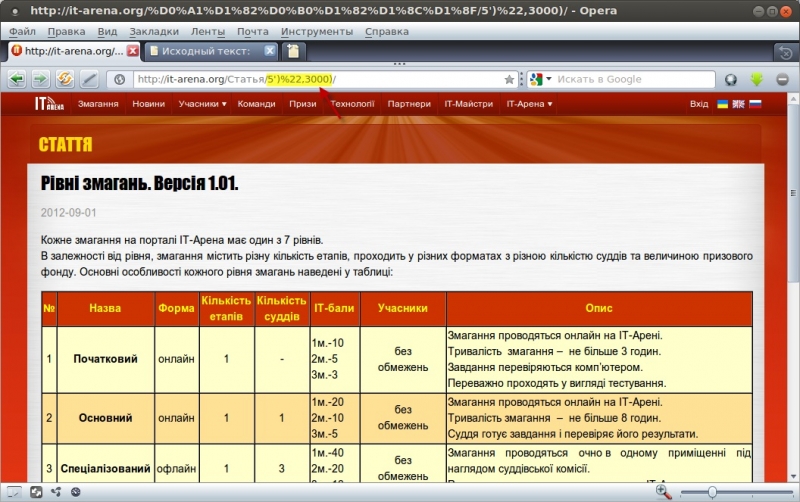Click the grey globe icon right of the search field
Screen dimensions: 800x502
coord(731,80)
